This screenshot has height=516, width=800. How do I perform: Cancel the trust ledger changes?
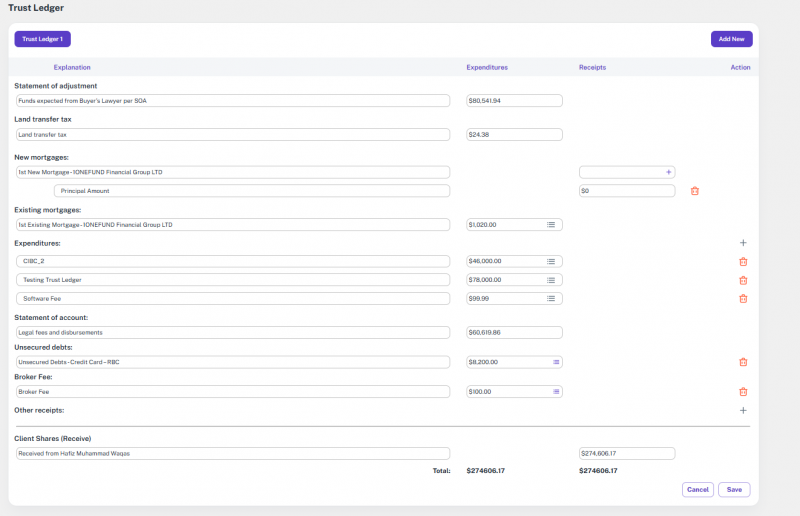(697, 490)
